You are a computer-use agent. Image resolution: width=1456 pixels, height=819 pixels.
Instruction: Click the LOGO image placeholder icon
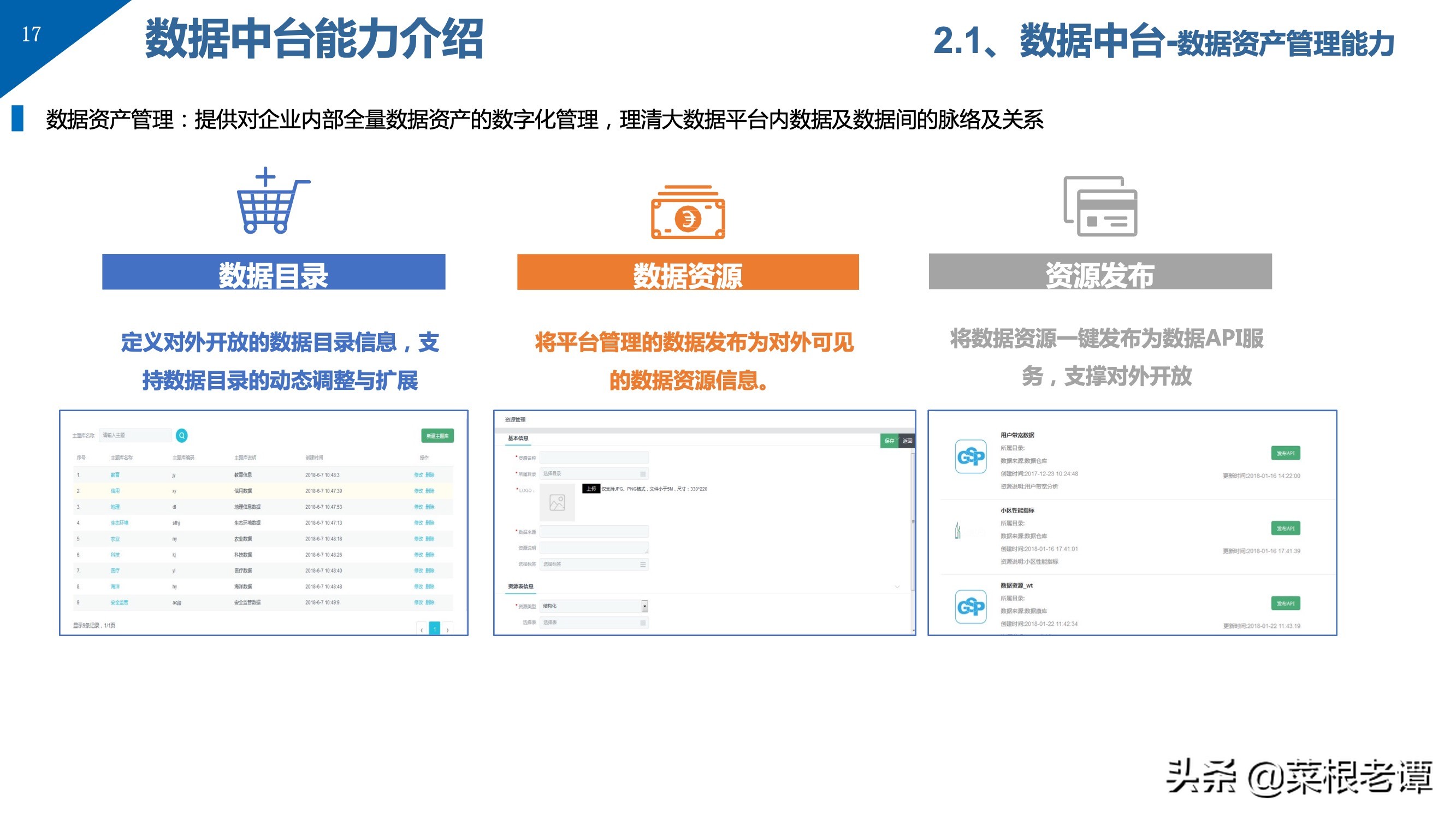click(x=557, y=502)
